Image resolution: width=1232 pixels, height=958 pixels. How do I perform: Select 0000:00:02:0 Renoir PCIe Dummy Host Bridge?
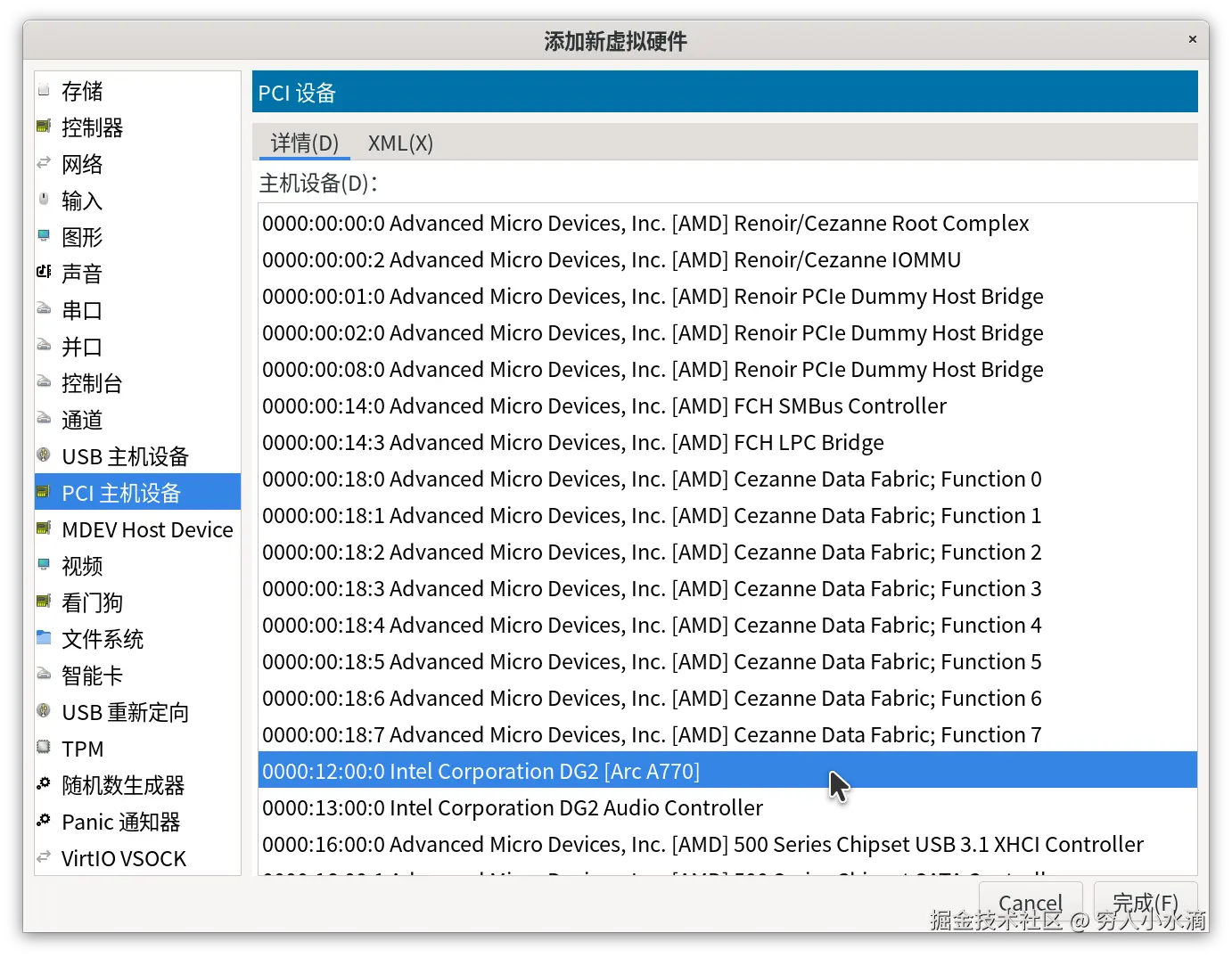click(727, 332)
